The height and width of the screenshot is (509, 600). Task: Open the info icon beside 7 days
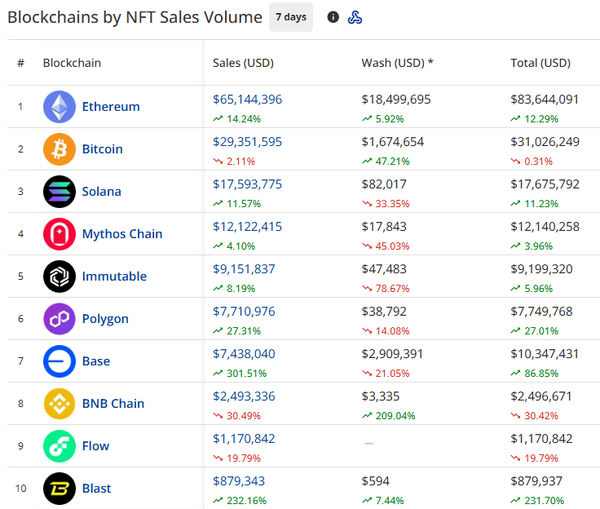tap(333, 17)
